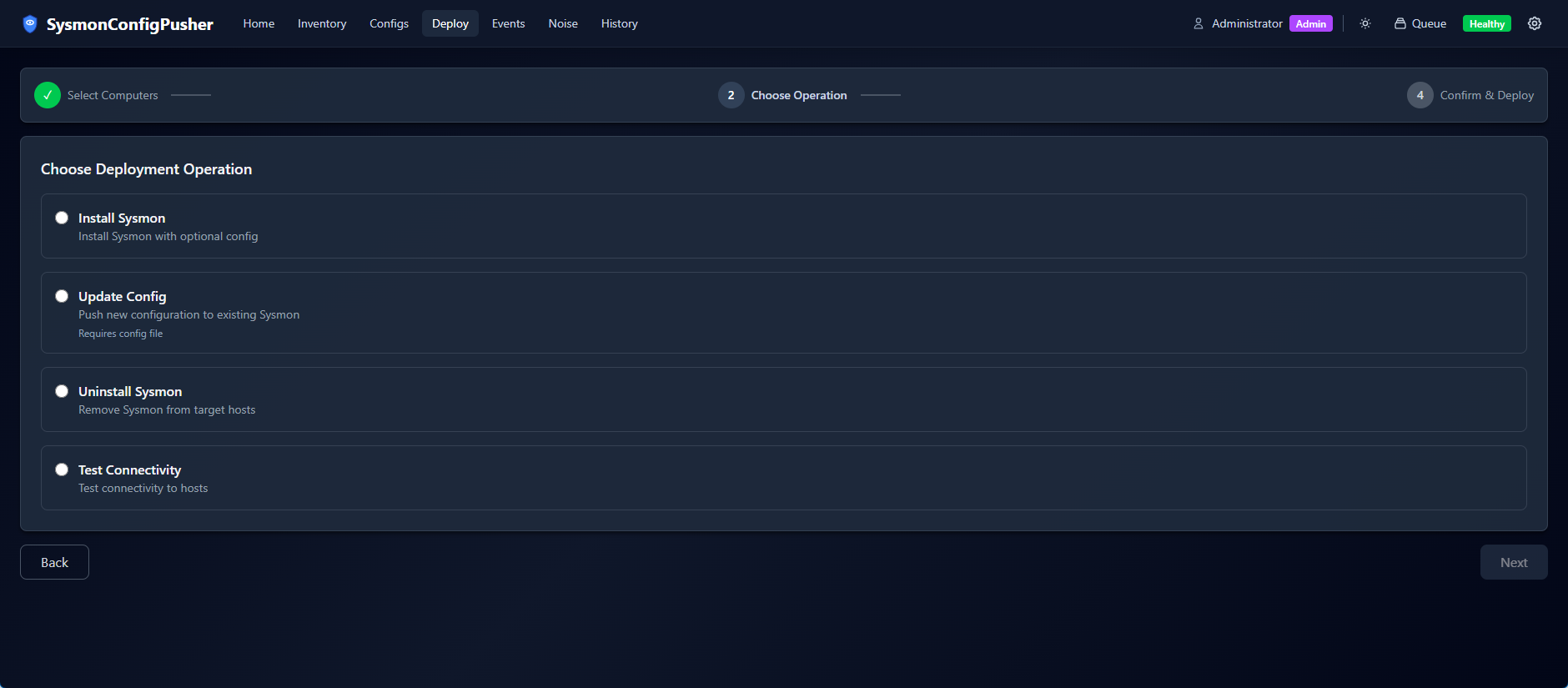Screen dimensions: 1568x688
Task: Open the Events nav item
Action: coord(509,23)
